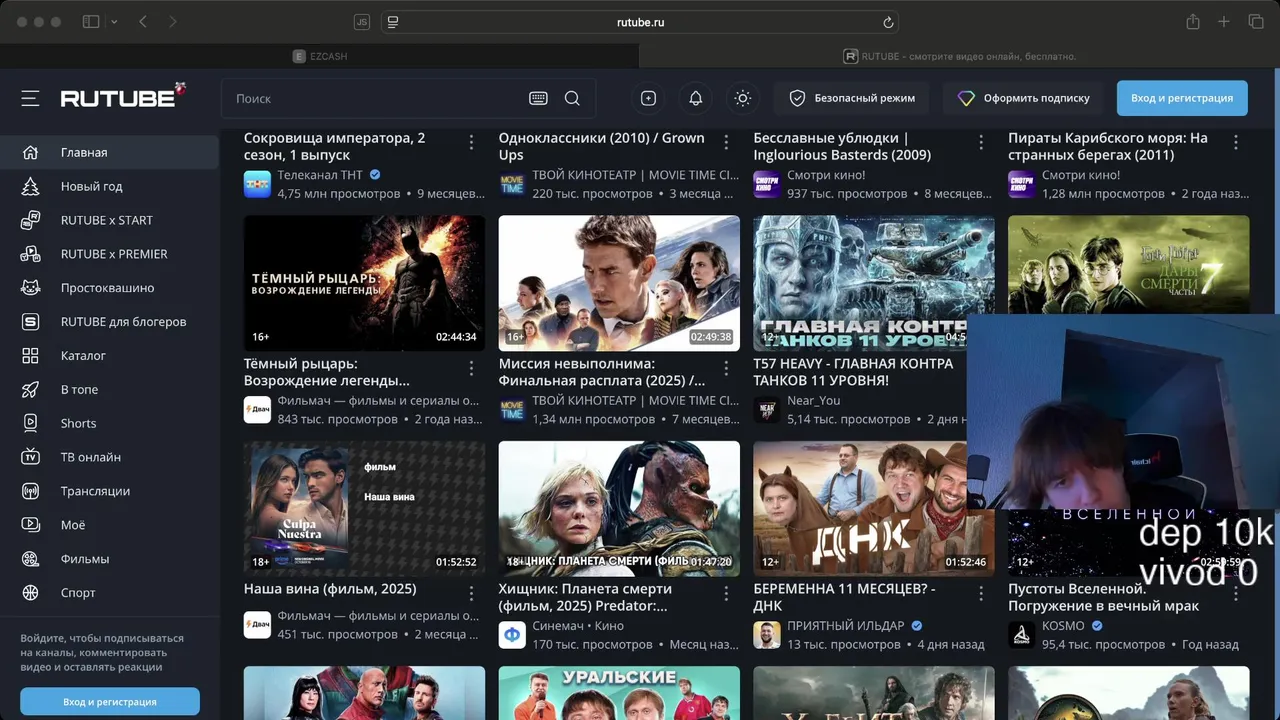Click the Shorts icon in sidebar
The width and height of the screenshot is (1280, 720).
point(30,423)
